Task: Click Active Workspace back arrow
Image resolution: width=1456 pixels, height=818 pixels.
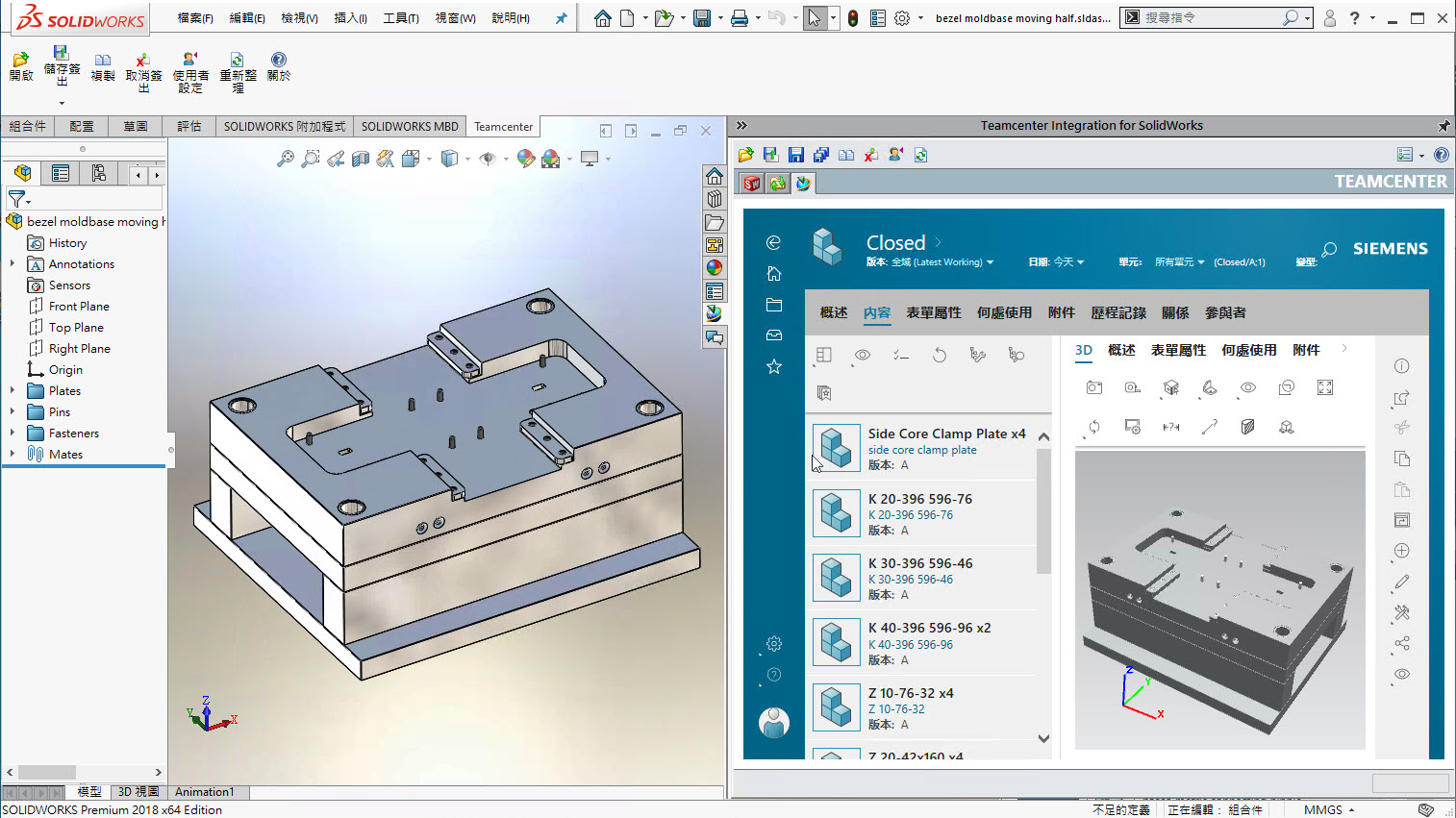Action: pyautogui.click(x=773, y=242)
